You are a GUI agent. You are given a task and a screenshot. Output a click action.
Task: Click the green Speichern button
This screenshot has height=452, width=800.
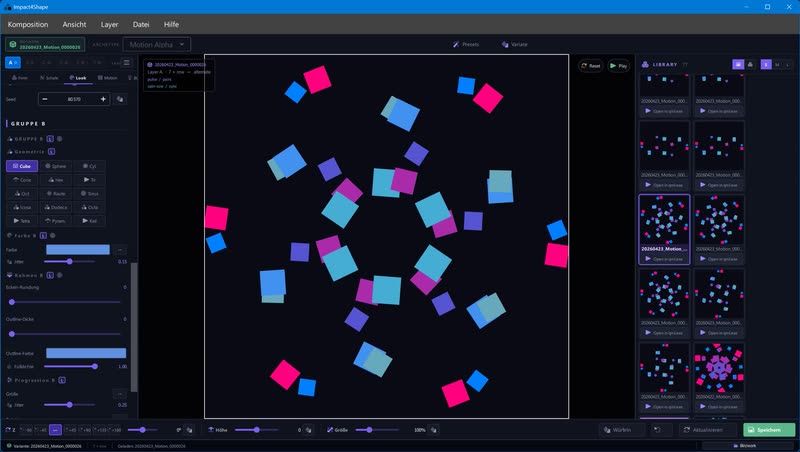pyautogui.click(x=769, y=430)
